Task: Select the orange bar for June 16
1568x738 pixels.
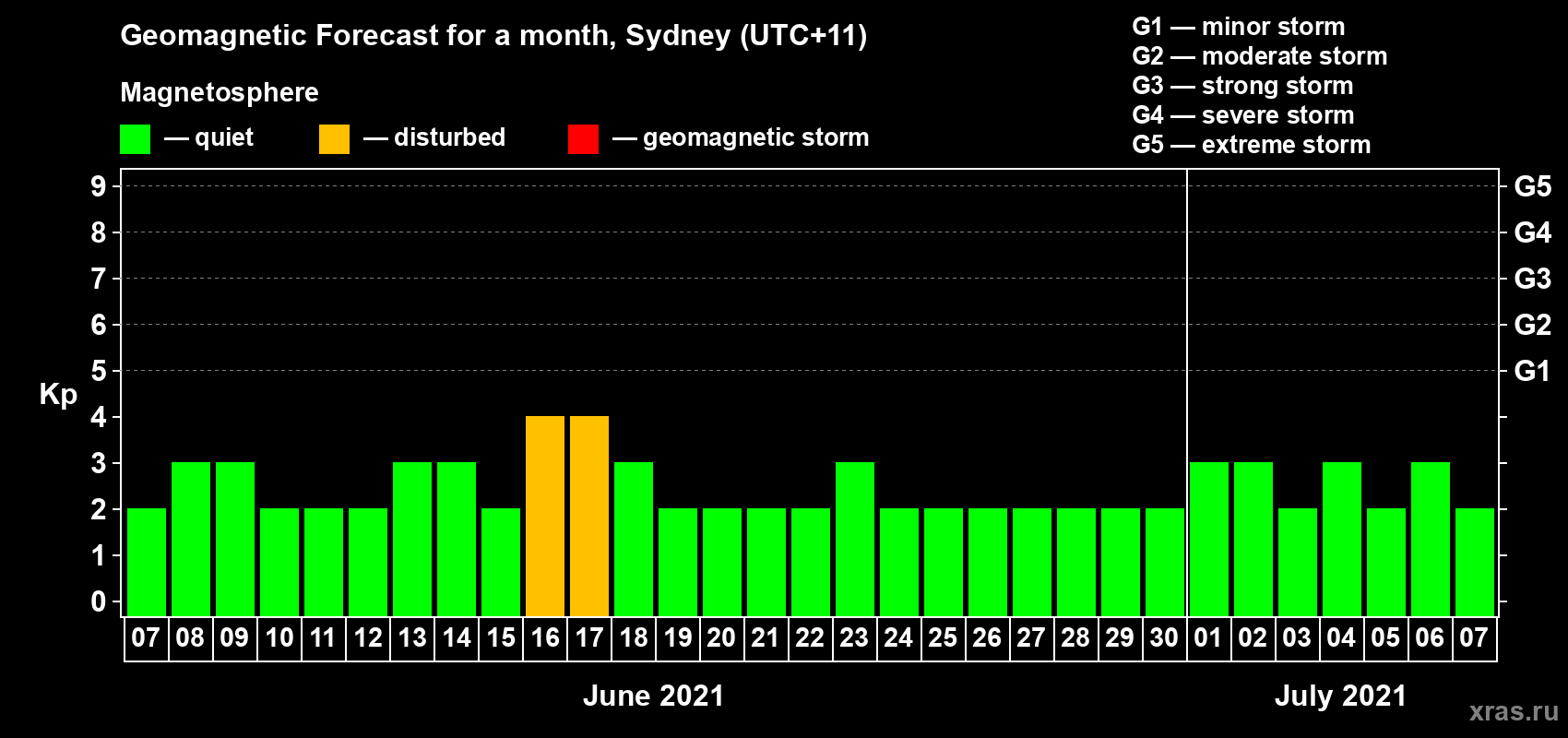Action: tap(545, 516)
